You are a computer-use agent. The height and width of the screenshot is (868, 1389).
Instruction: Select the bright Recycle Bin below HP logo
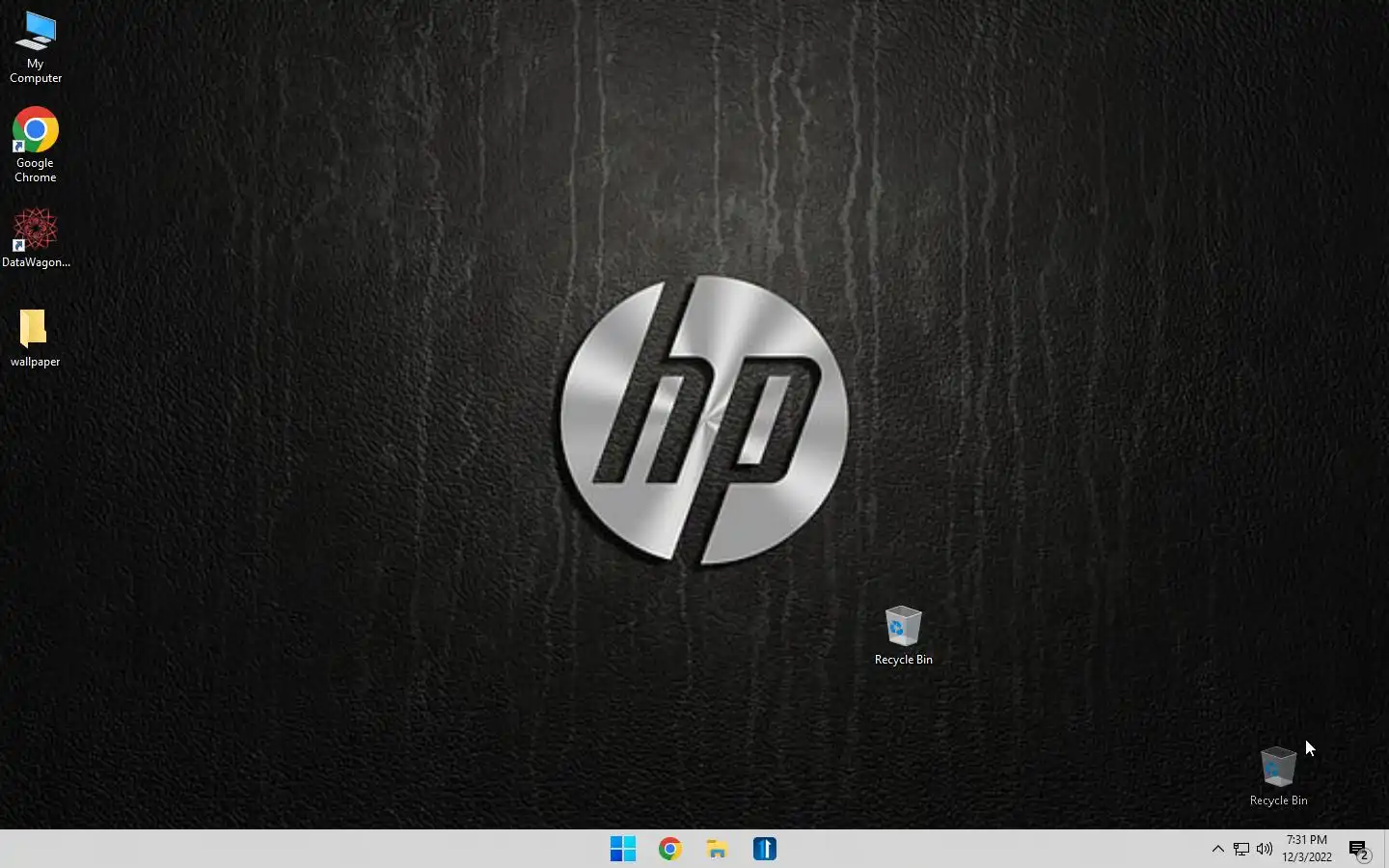tap(903, 636)
